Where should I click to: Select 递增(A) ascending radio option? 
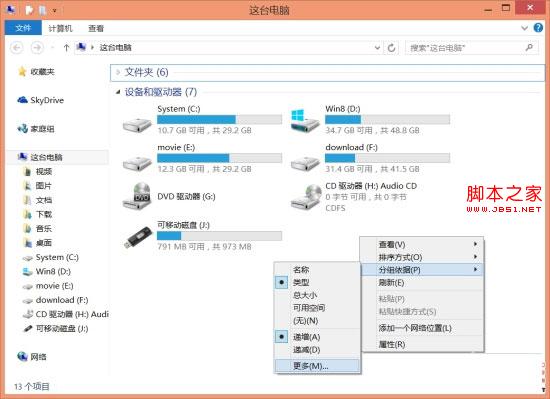coord(282,337)
